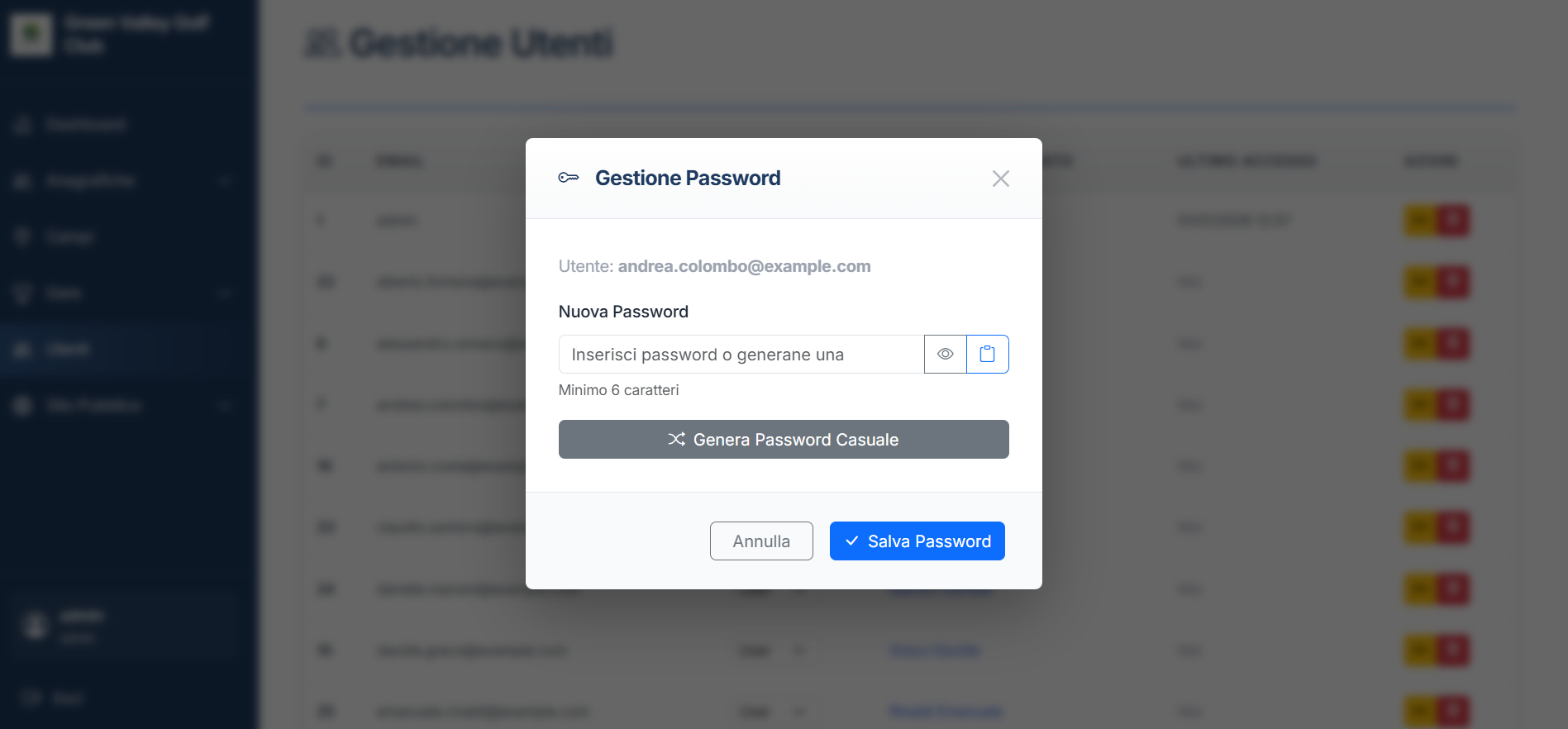Expand the Sito Pubblico chevron
Viewport: 1568px width, 729px height.
coord(225,405)
